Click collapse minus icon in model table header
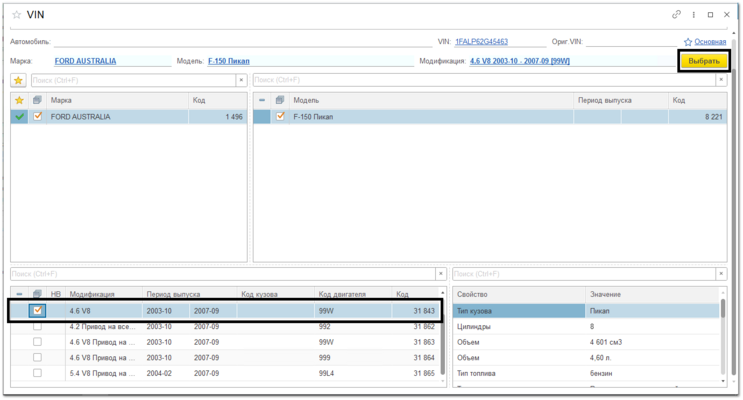 (262, 100)
